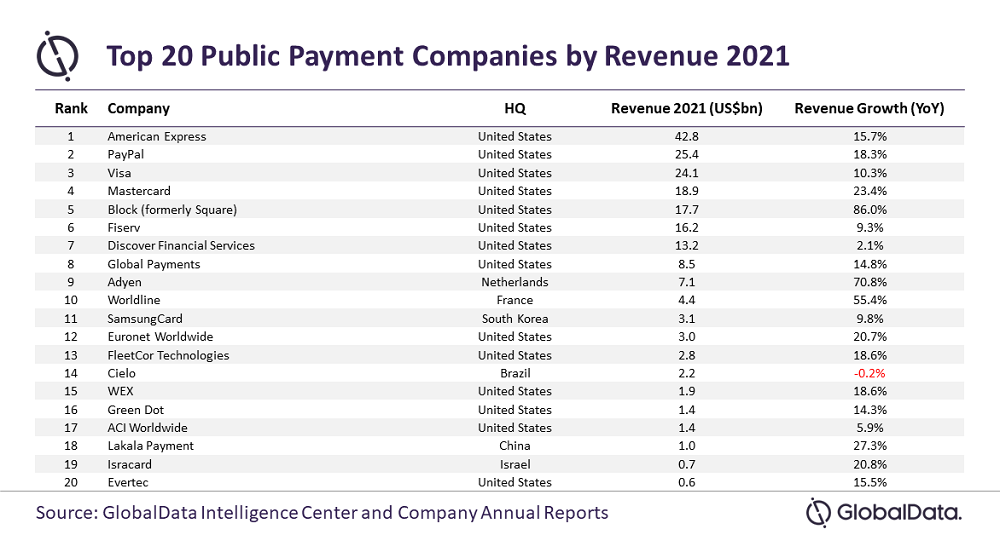This screenshot has height=535, width=1000.
Task: Select the 'Cielo' company cell
Action: click(x=121, y=373)
